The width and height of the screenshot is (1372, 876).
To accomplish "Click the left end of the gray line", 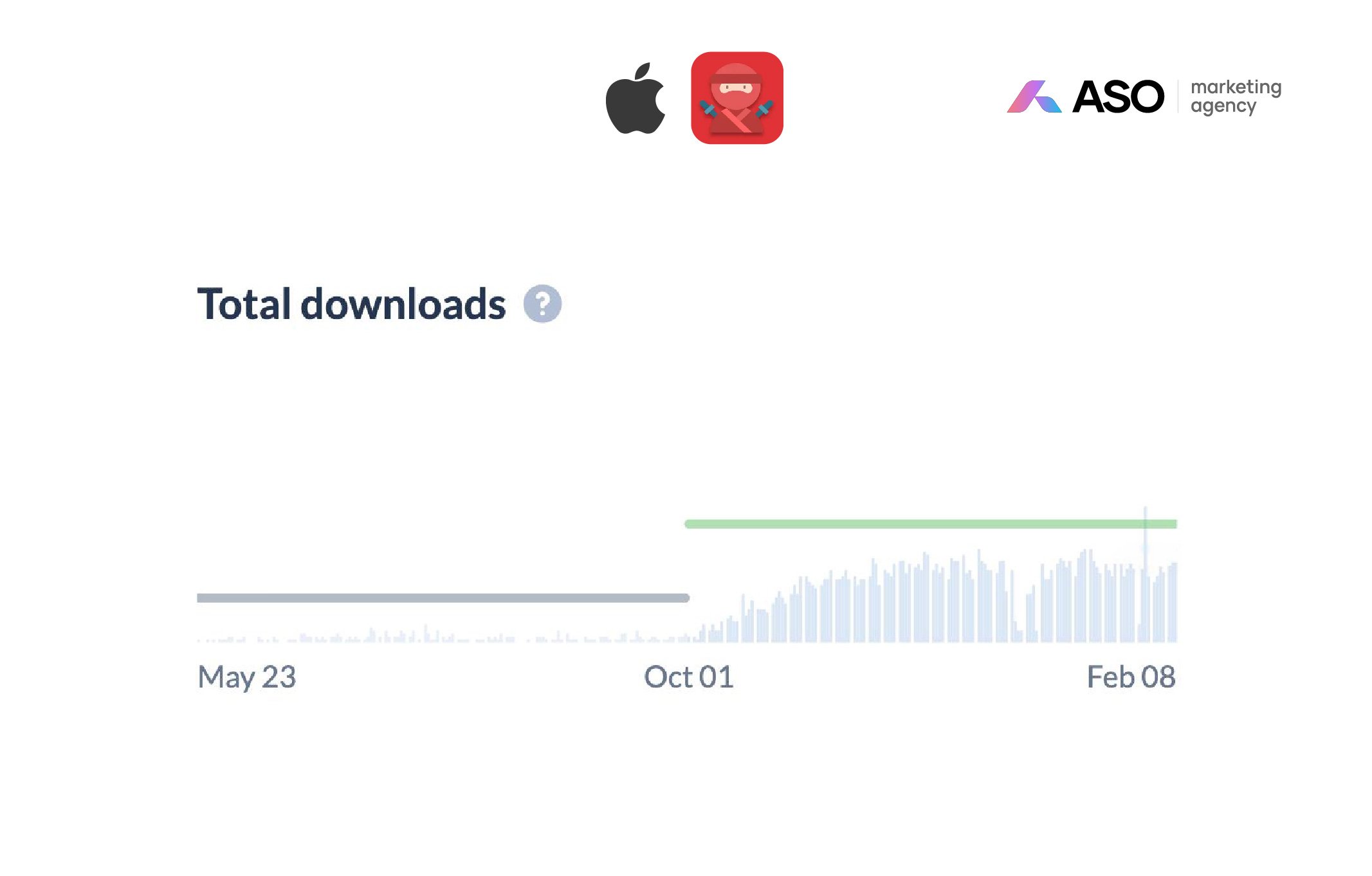I will pyautogui.click(x=200, y=598).
